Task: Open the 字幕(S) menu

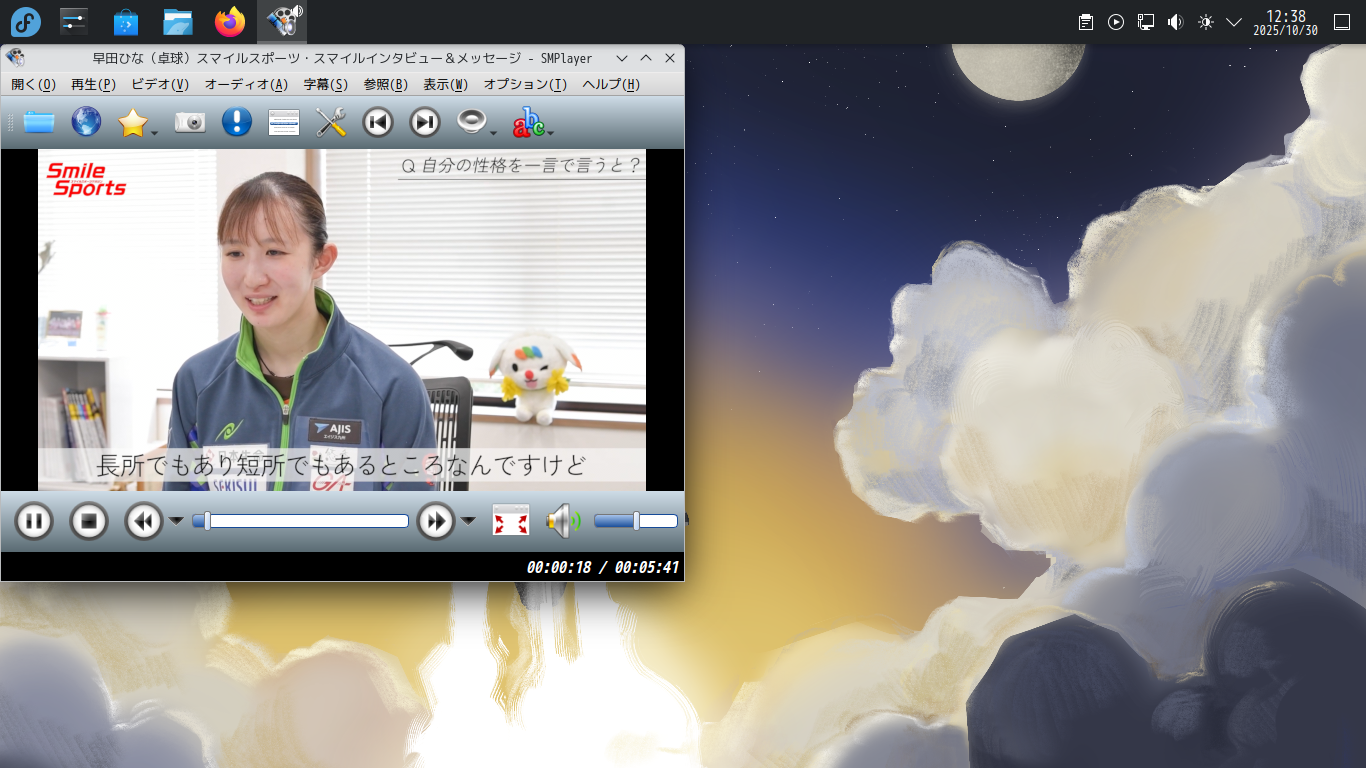Action: point(326,85)
